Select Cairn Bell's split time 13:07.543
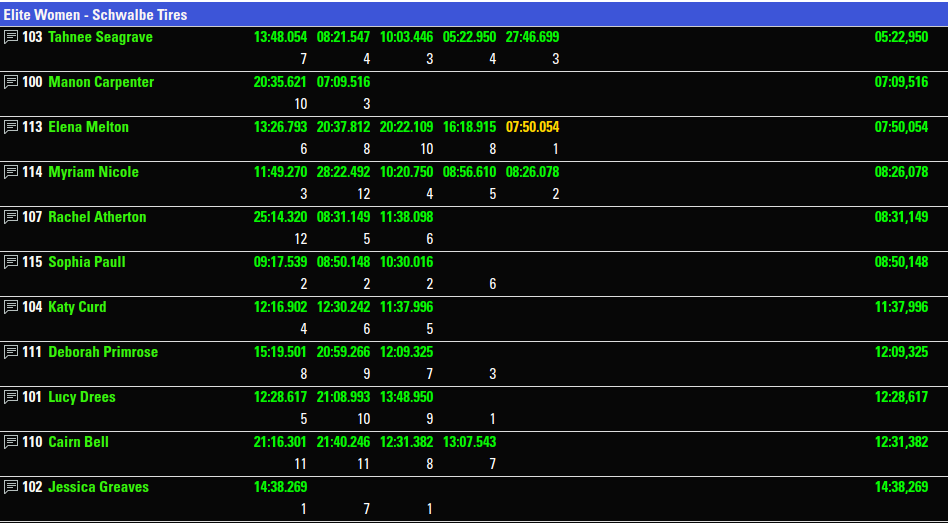The image size is (948, 523). click(x=469, y=442)
